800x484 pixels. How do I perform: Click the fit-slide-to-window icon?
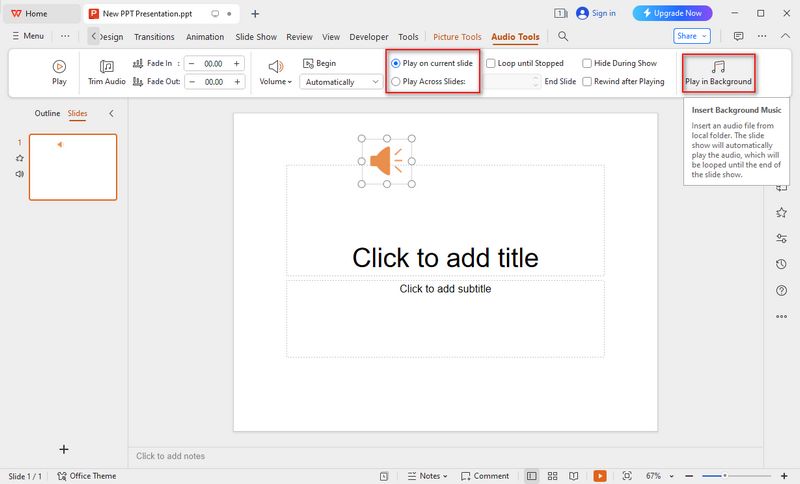click(x=627, y=476)
